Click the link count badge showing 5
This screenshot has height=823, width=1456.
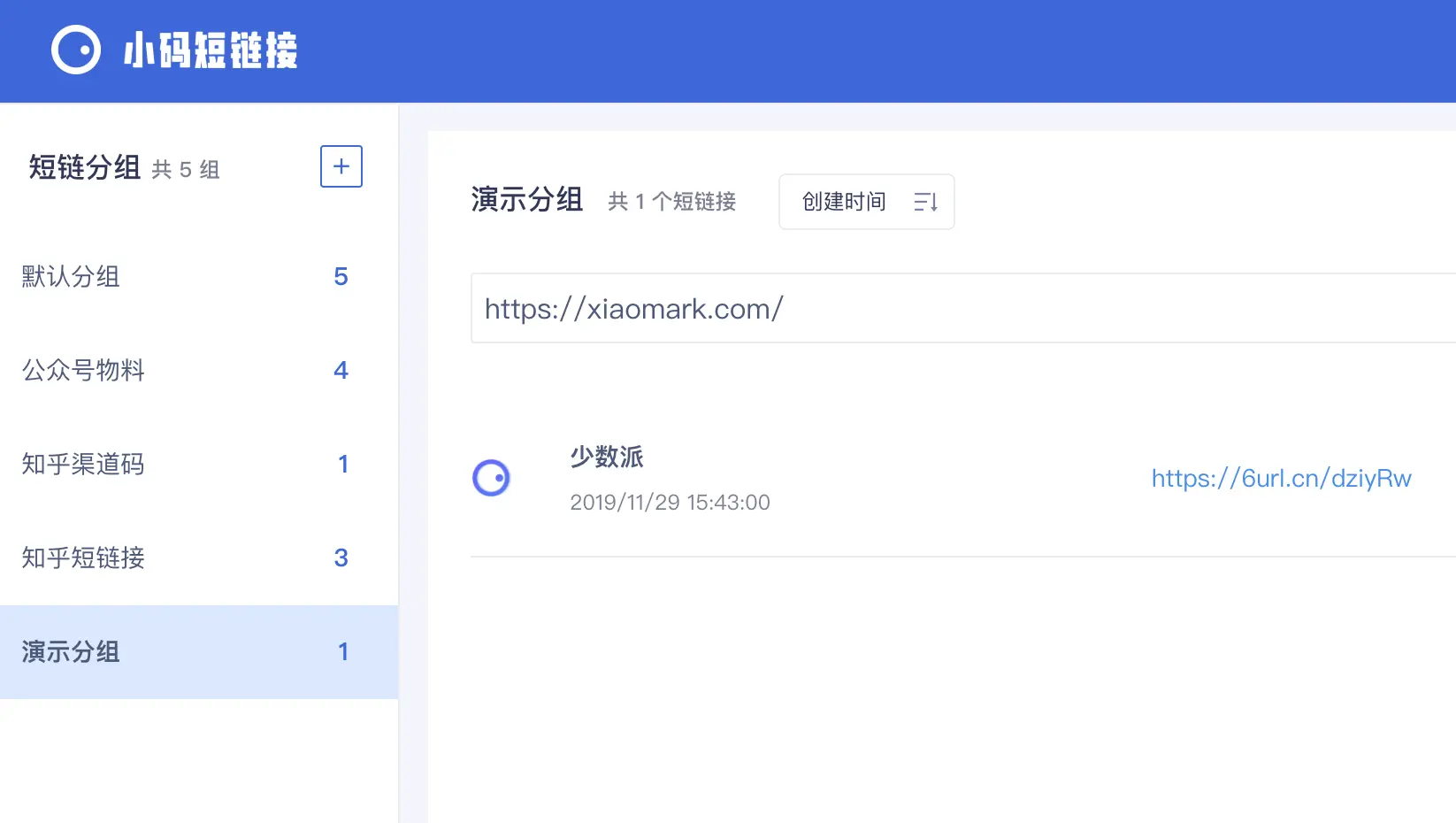point(341,276)
